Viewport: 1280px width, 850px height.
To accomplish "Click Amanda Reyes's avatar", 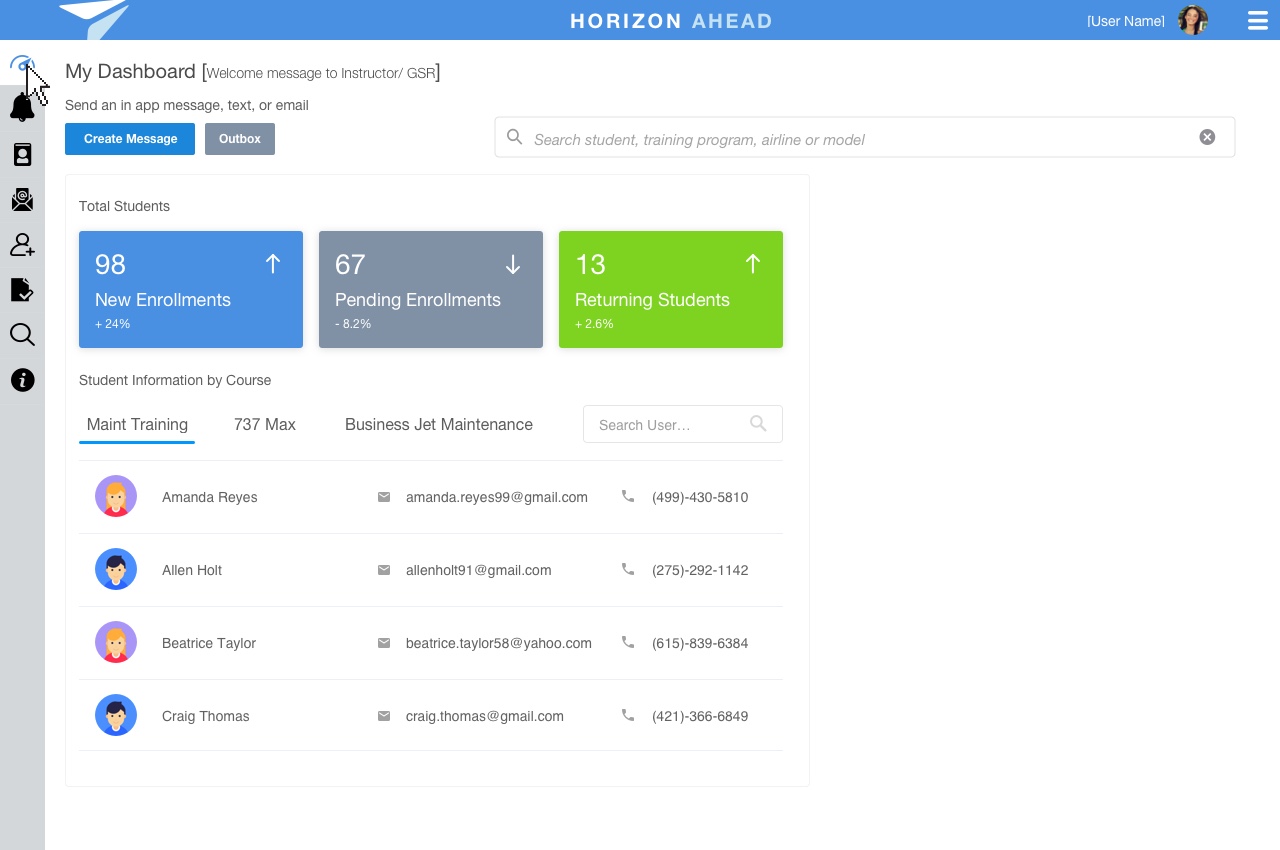I will click(116, 496).
